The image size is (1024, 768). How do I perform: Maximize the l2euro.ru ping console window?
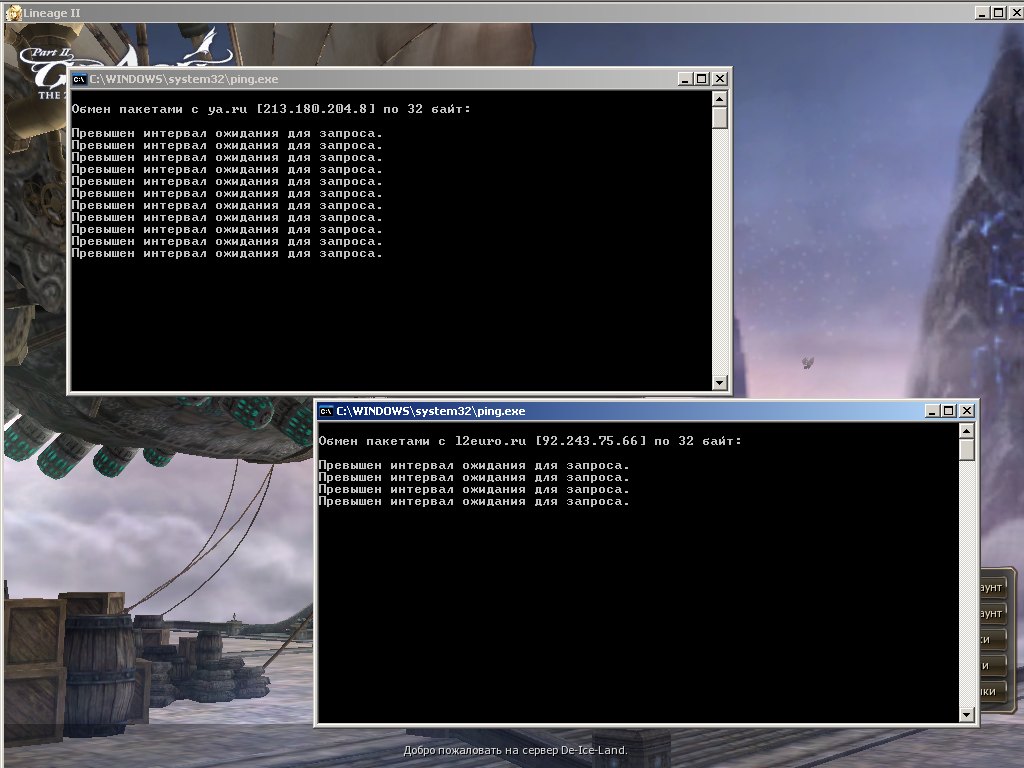pos(948,411)
